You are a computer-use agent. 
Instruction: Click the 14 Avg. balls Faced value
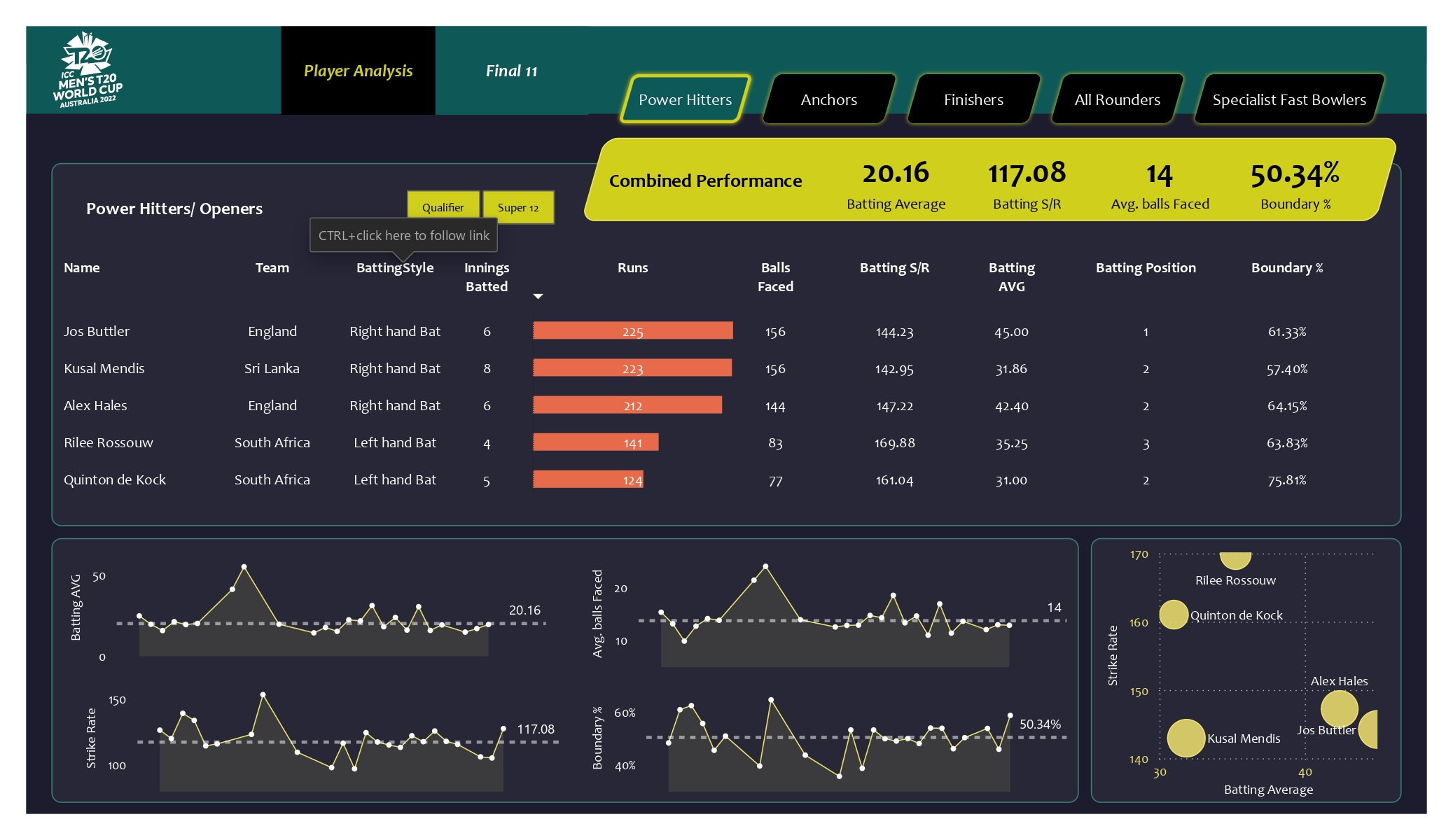point(1159,174)
